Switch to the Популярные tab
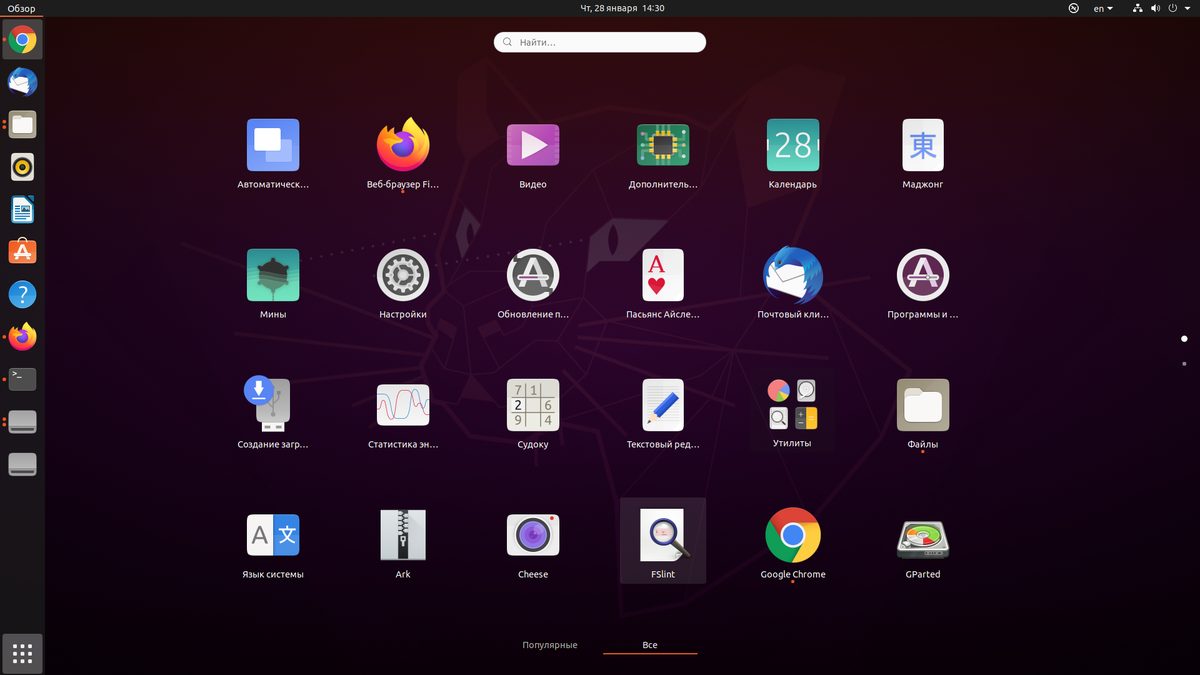Screen dimensions: 1200x675 coord(550,645)
